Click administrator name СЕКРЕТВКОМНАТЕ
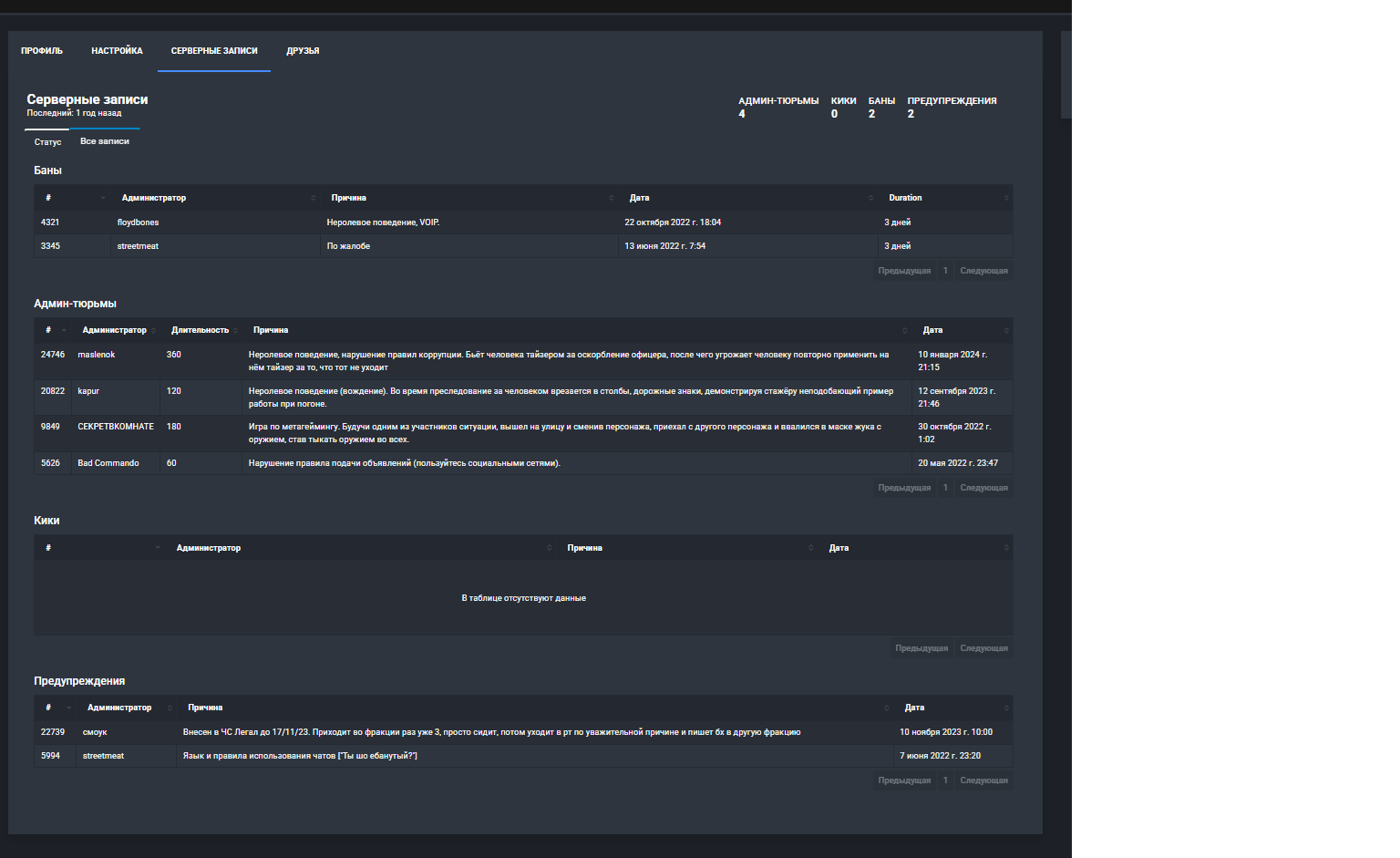 click(116, 427)
